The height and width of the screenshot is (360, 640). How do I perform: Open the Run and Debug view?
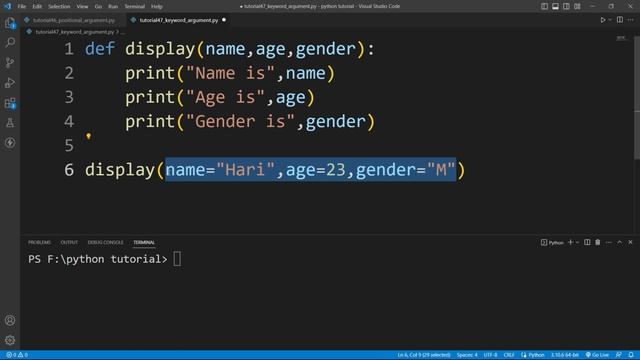point(10,82)
